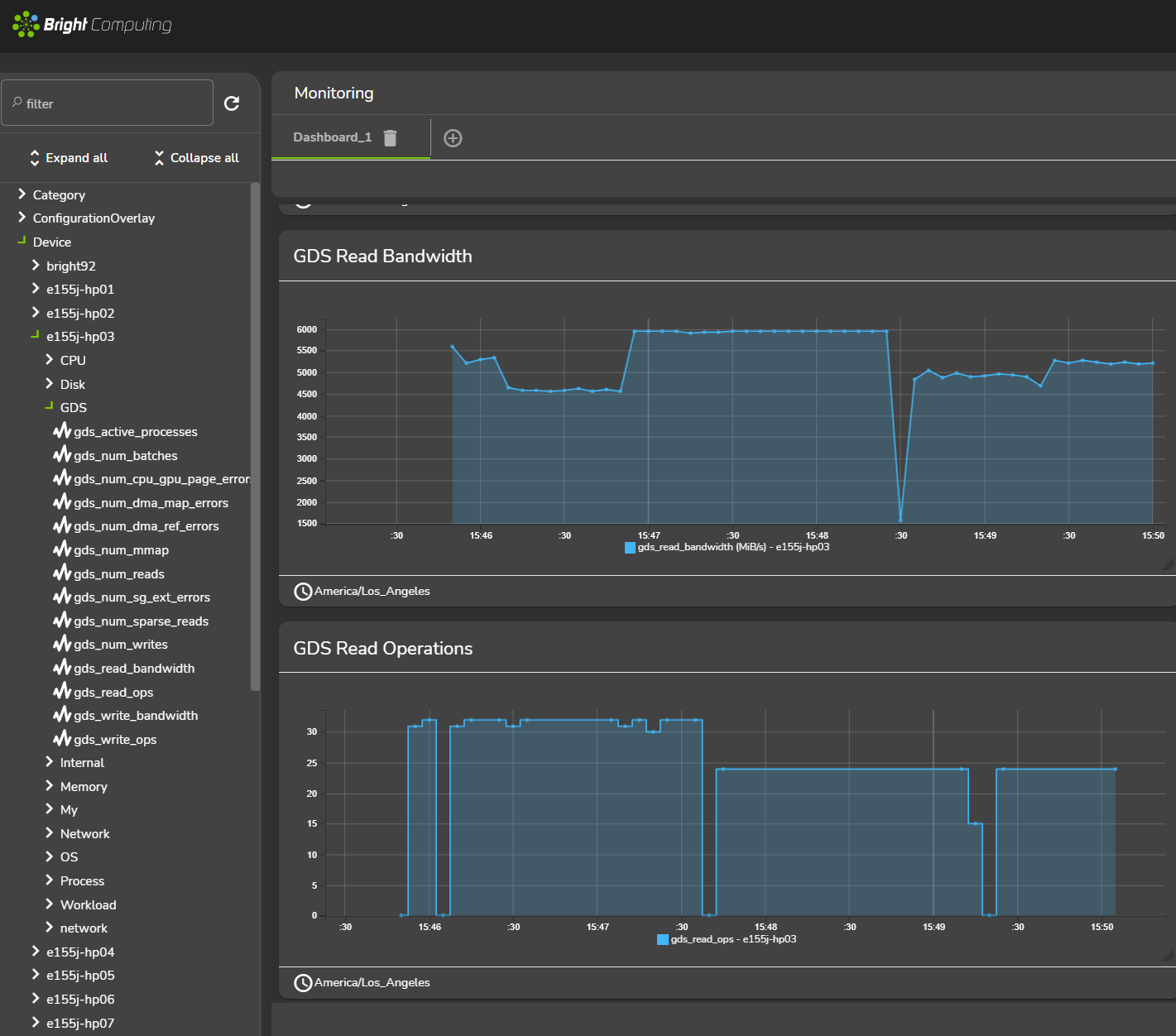This screenshot has height=1036, width=1176.
Task: Click the clock icon under GDS Read Bandwidth
Action: [303, 592]
